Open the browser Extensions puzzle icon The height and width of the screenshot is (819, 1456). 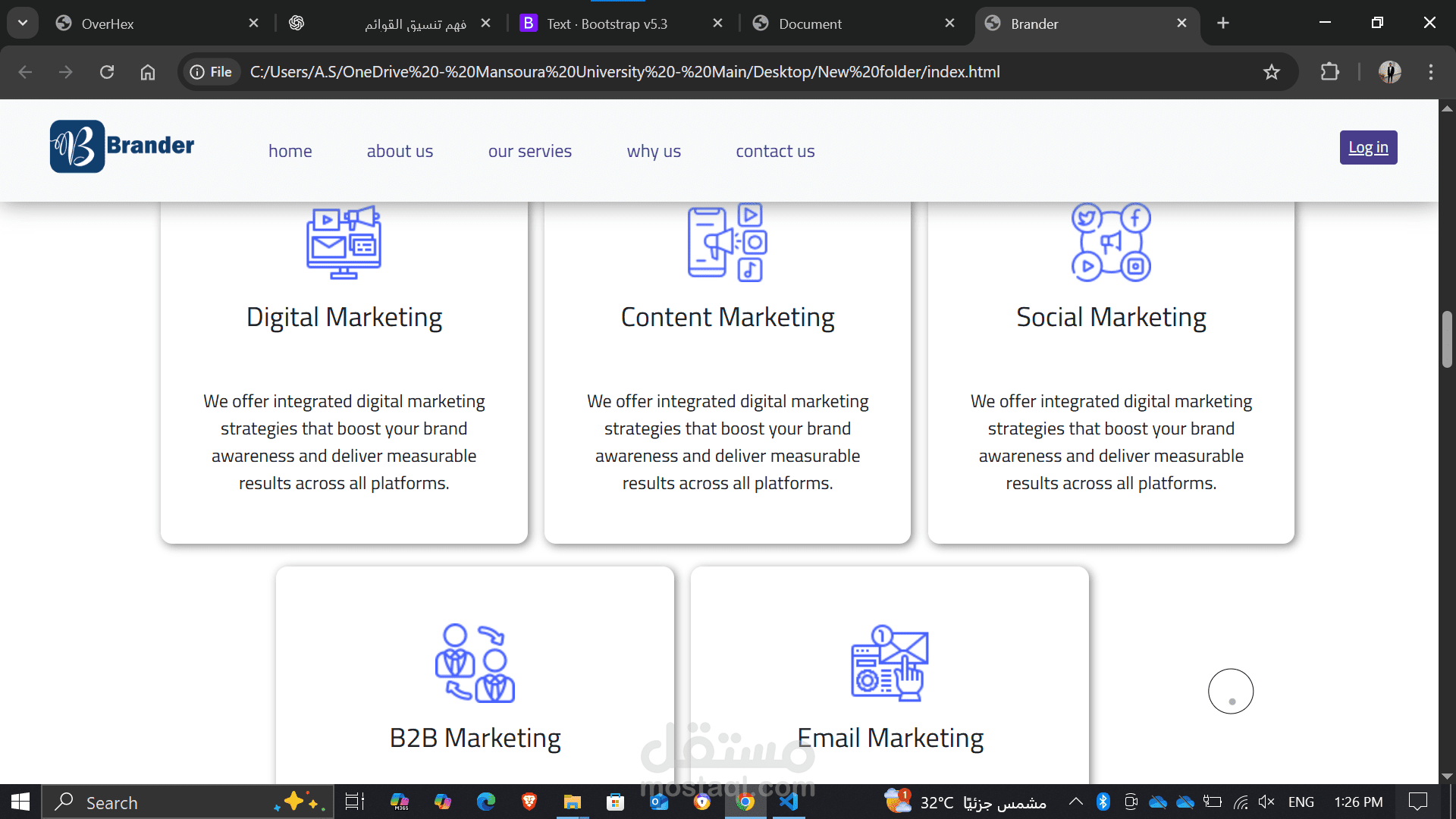(1329, 72)
